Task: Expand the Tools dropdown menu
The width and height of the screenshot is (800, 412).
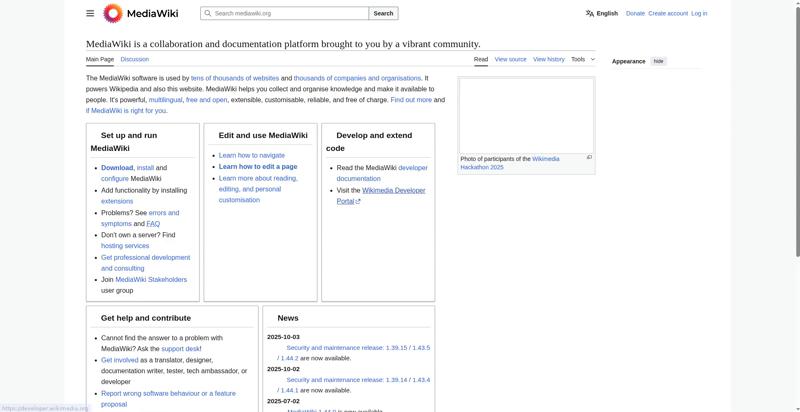Action: tap(582, 59)
